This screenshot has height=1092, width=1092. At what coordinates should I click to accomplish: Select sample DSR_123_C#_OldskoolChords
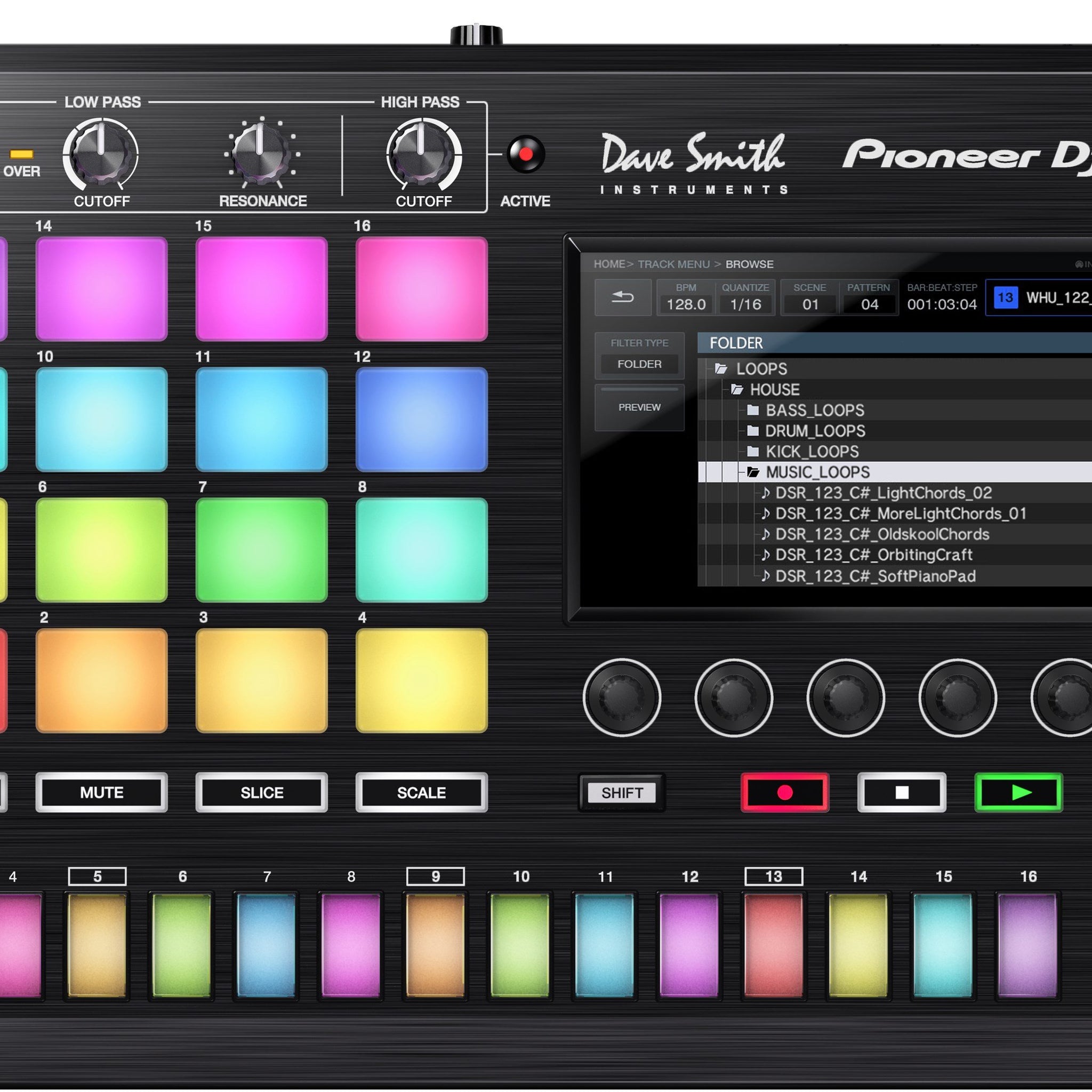876,534
